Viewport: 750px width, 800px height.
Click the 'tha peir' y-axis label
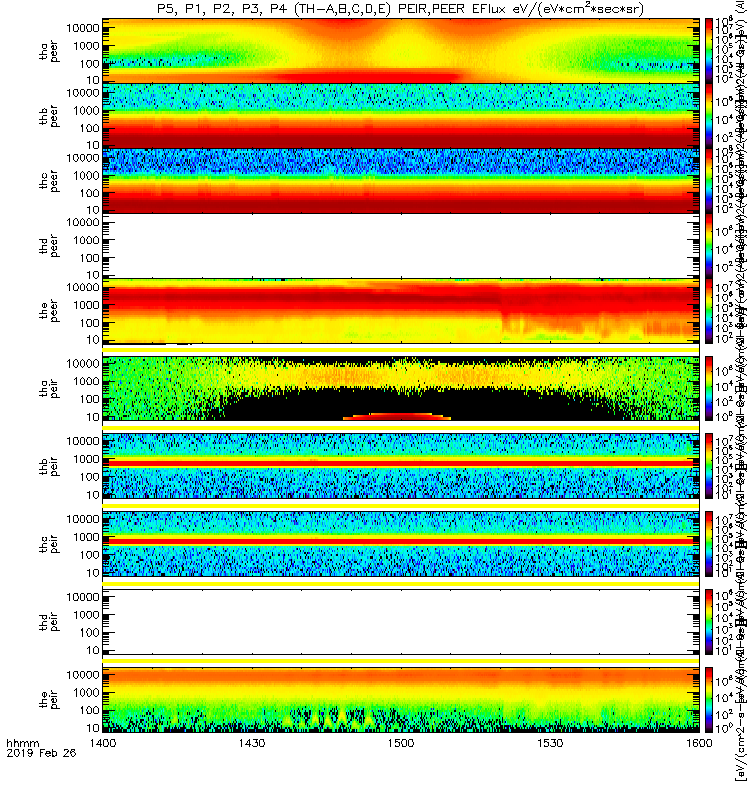coord(49,389)
